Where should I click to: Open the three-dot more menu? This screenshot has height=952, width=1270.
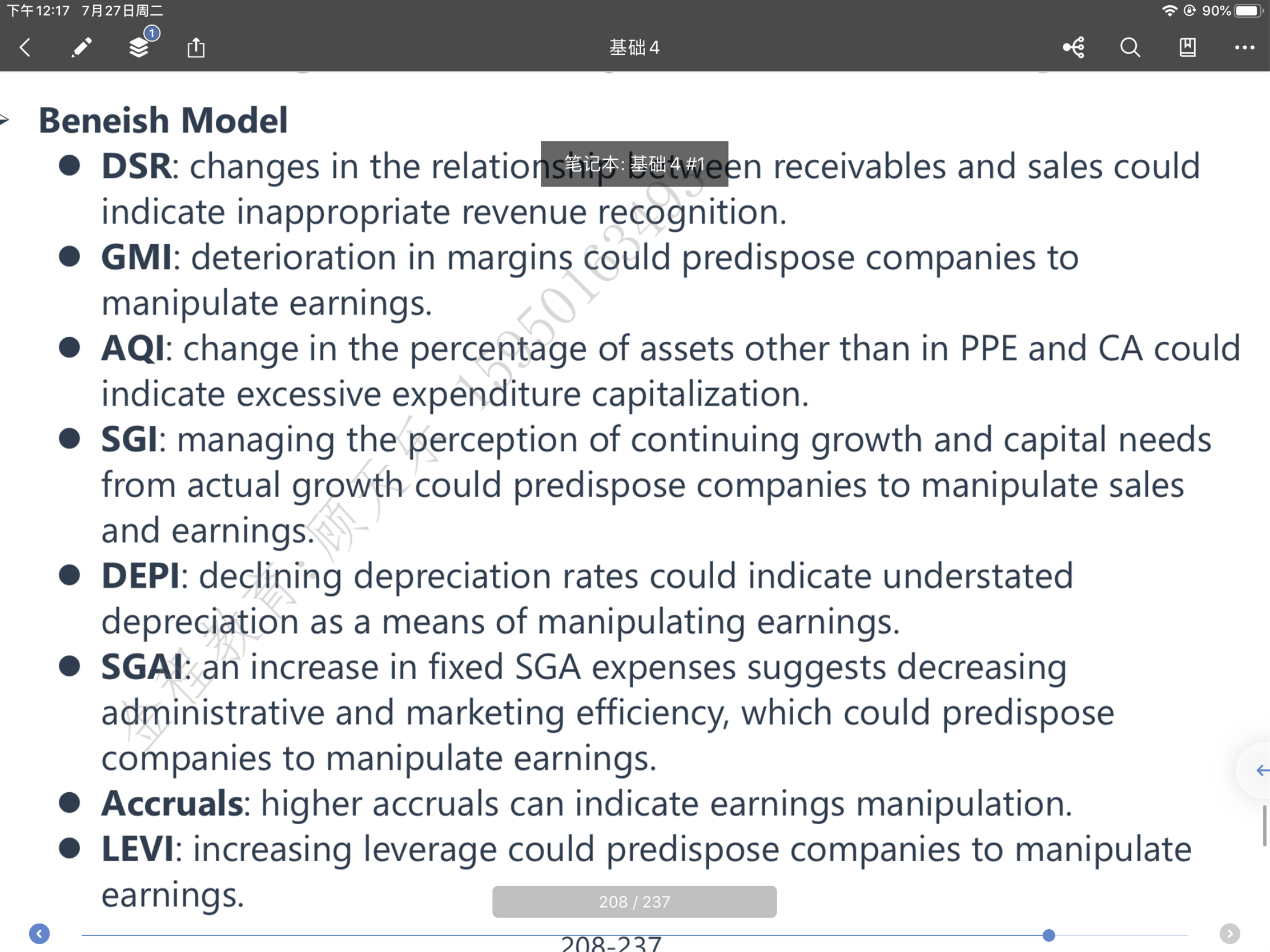(x=1244, y=47)
